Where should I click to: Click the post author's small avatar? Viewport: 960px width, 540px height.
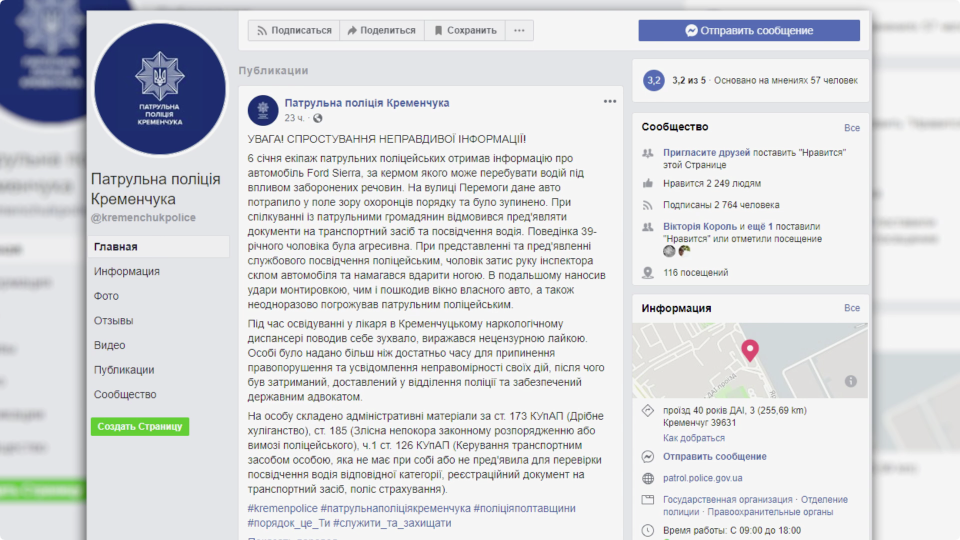[x=263, y=110]
